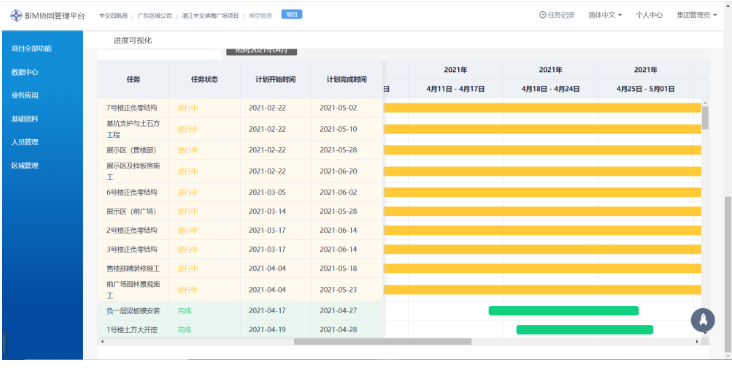Click the 中交四航局 breadcrumb
Viewport: 732px width, 368px height.
[113, 15]
